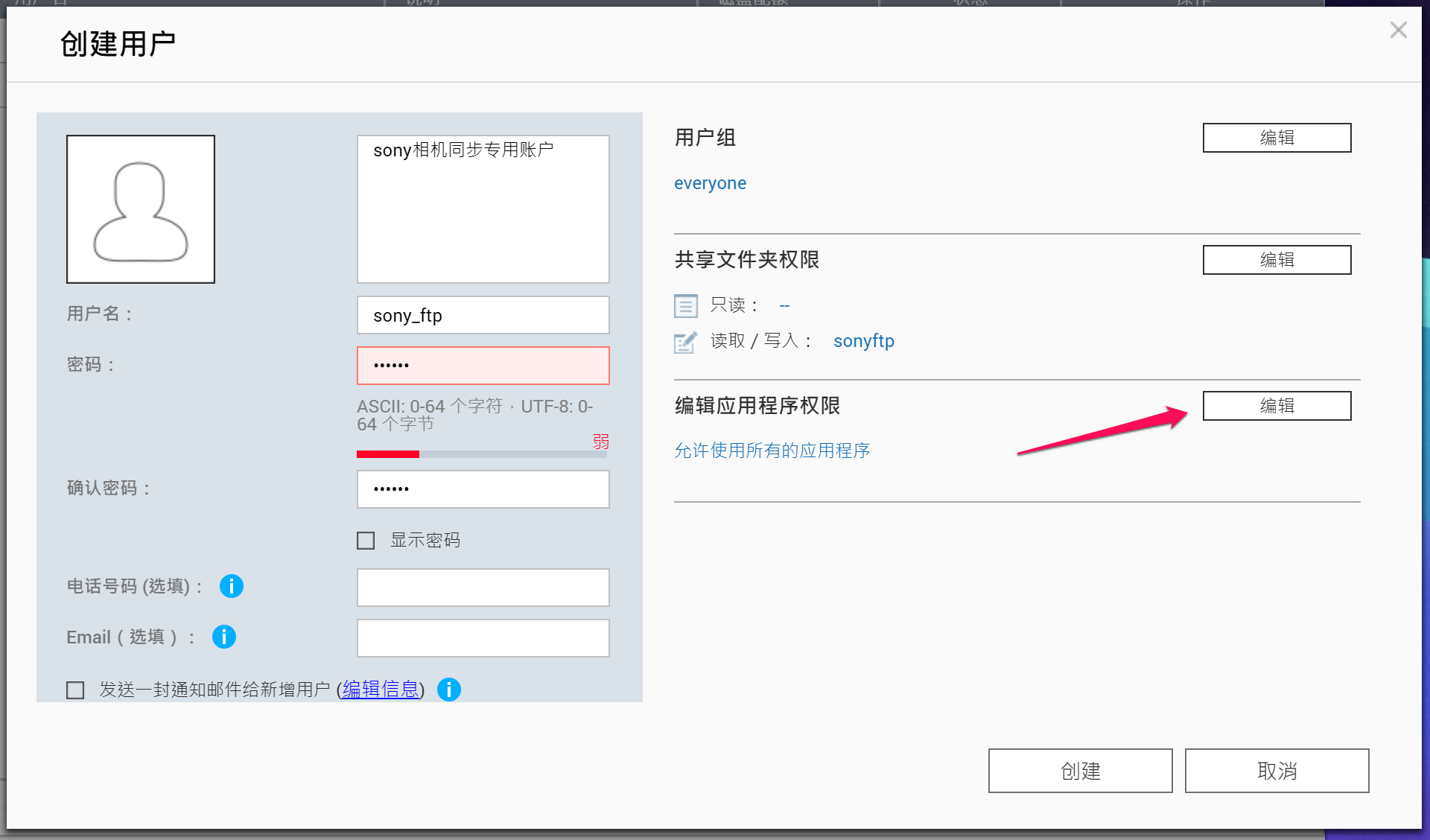Click allow all applications link
This screenshot has width=1430, height=840.
click(772, 451)
